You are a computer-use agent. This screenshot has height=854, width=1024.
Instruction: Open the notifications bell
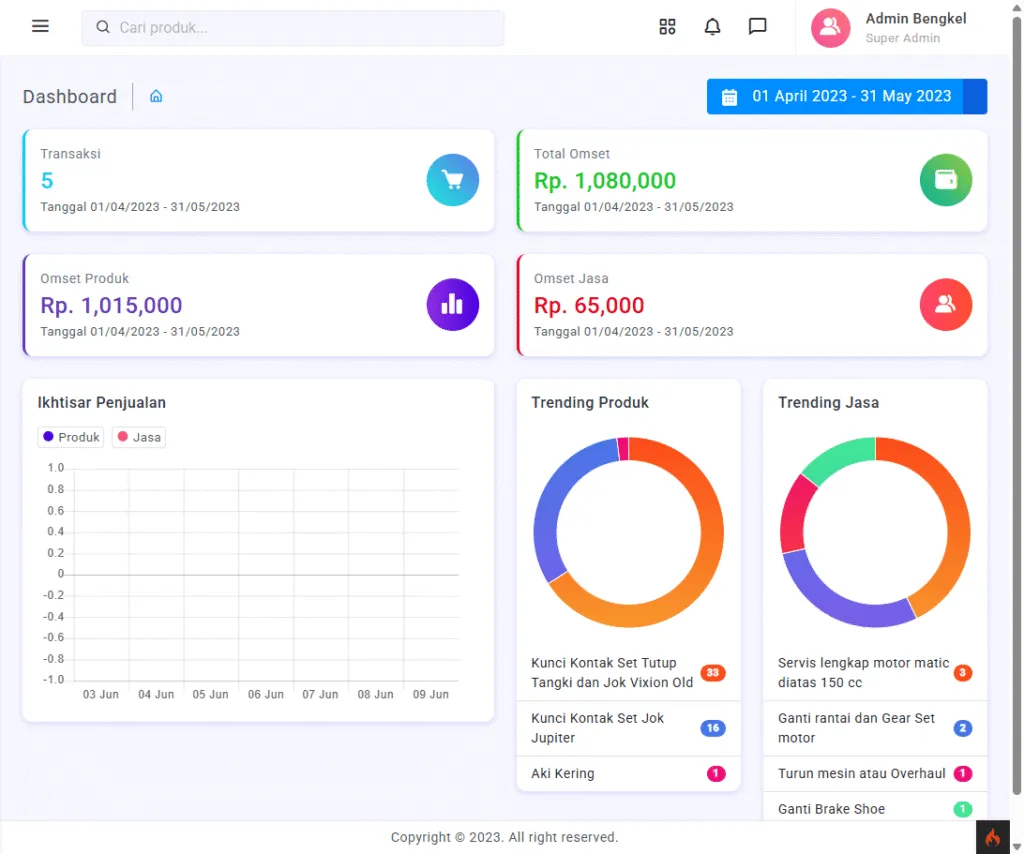(x=712, y=27)
